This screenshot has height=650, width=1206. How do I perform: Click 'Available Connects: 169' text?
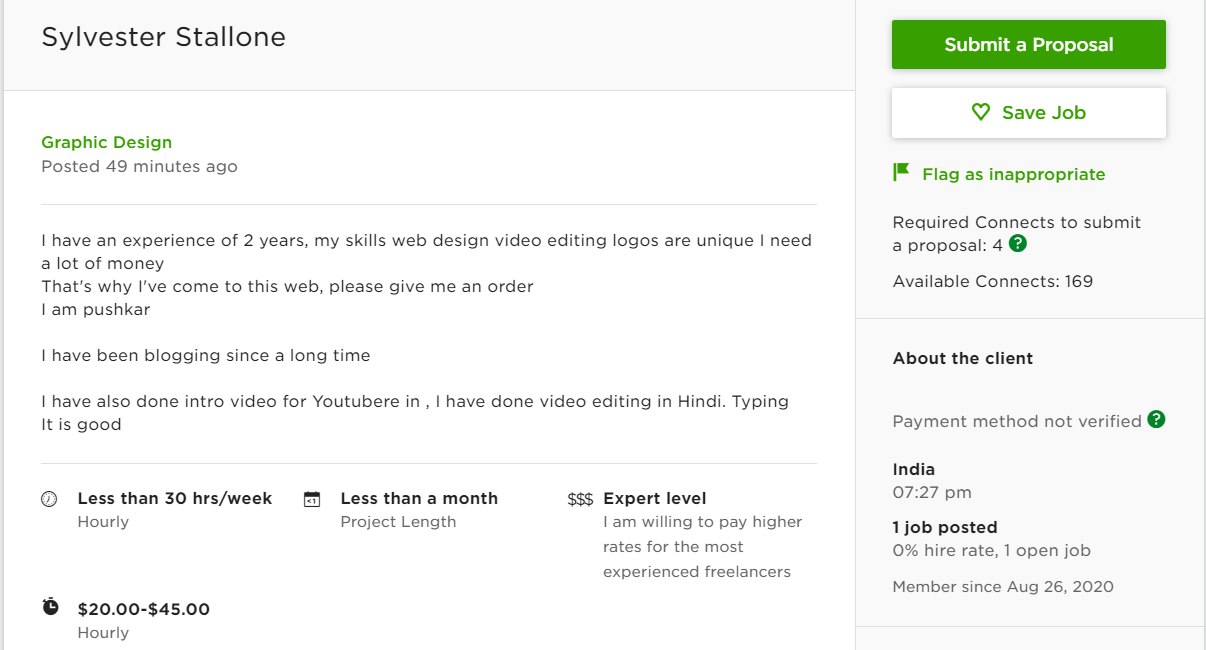click(x=993, y=281)
